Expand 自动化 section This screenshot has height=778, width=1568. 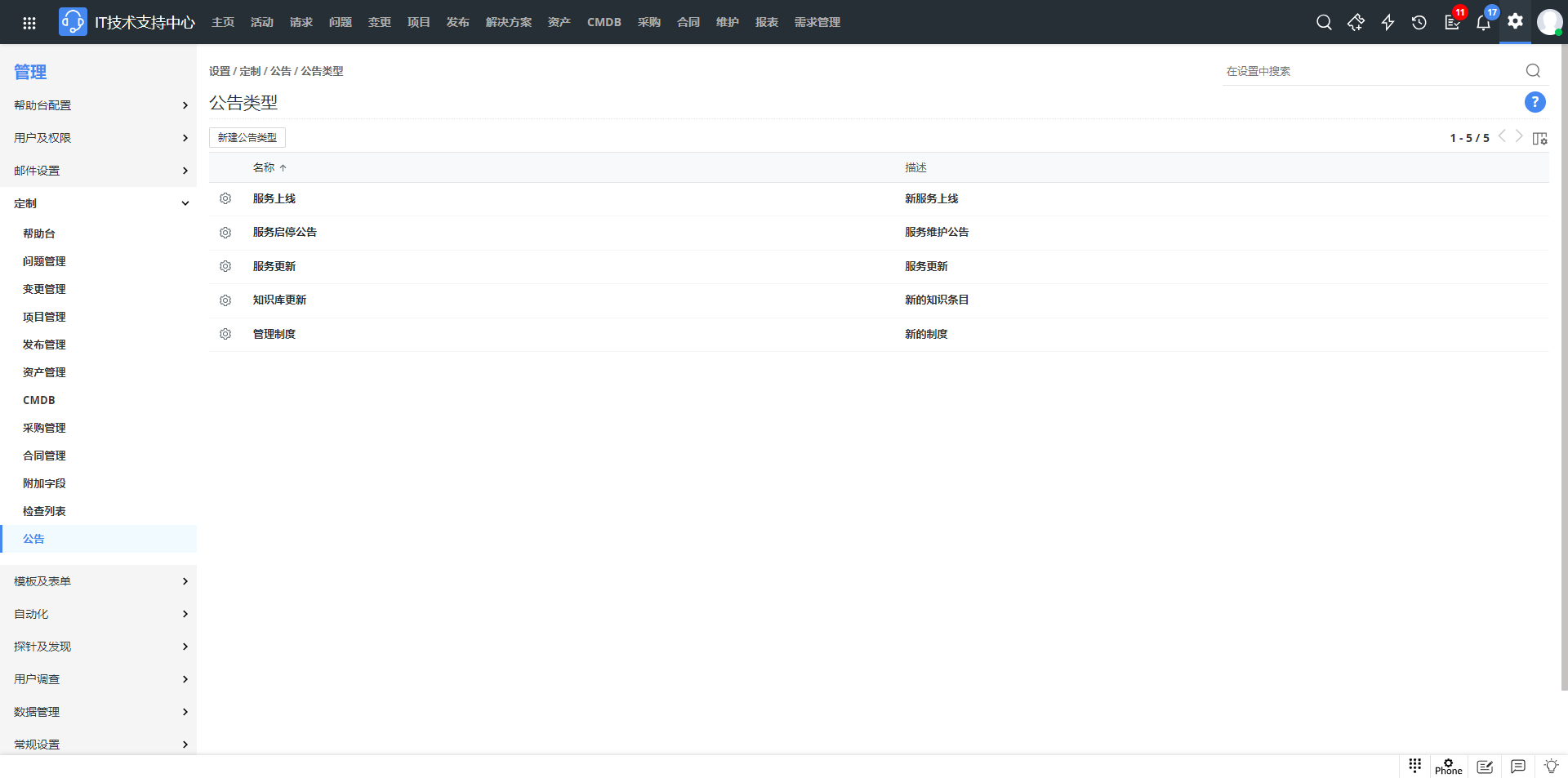click(x=98, y=614)
